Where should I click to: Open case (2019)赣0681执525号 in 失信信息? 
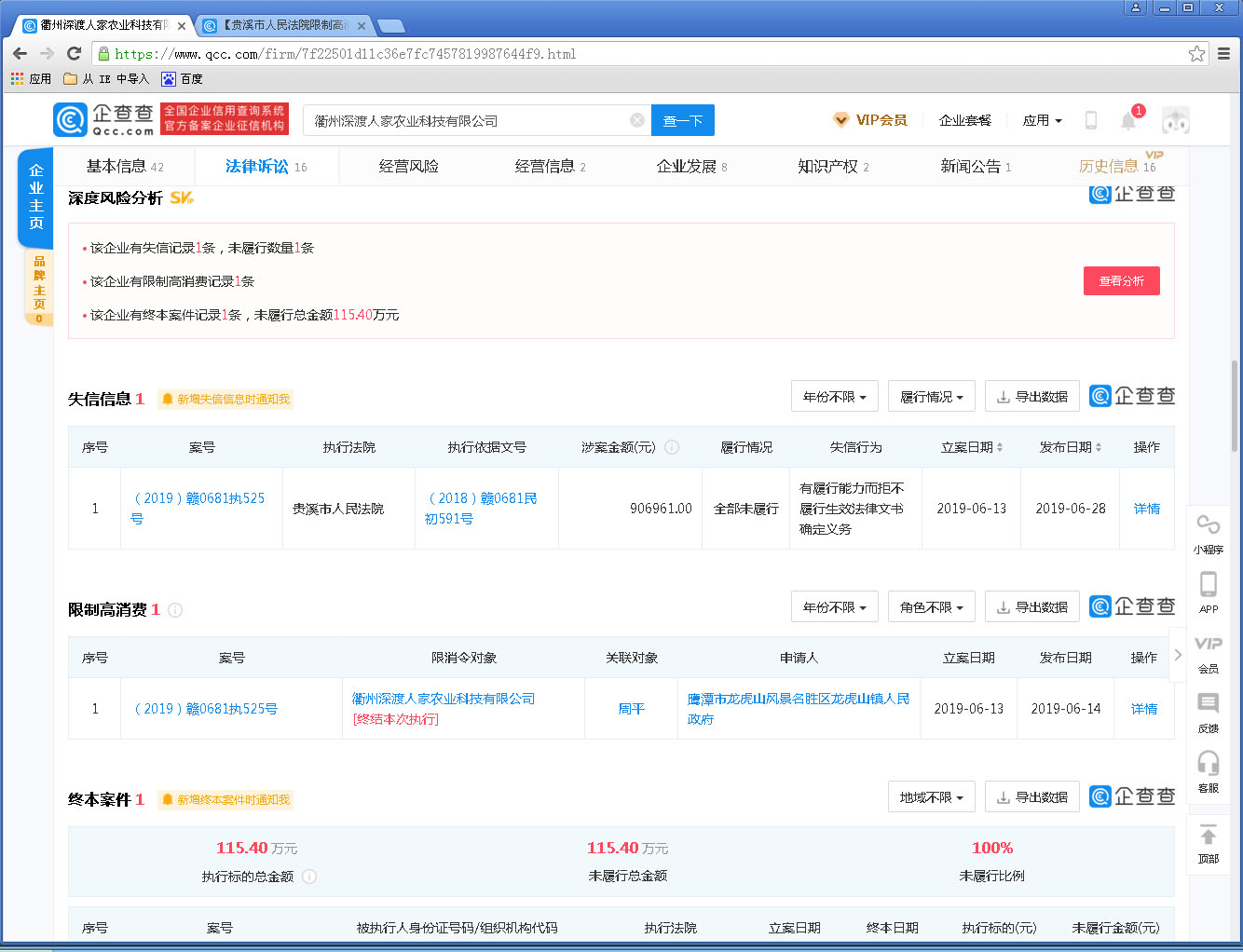point(198,509)
